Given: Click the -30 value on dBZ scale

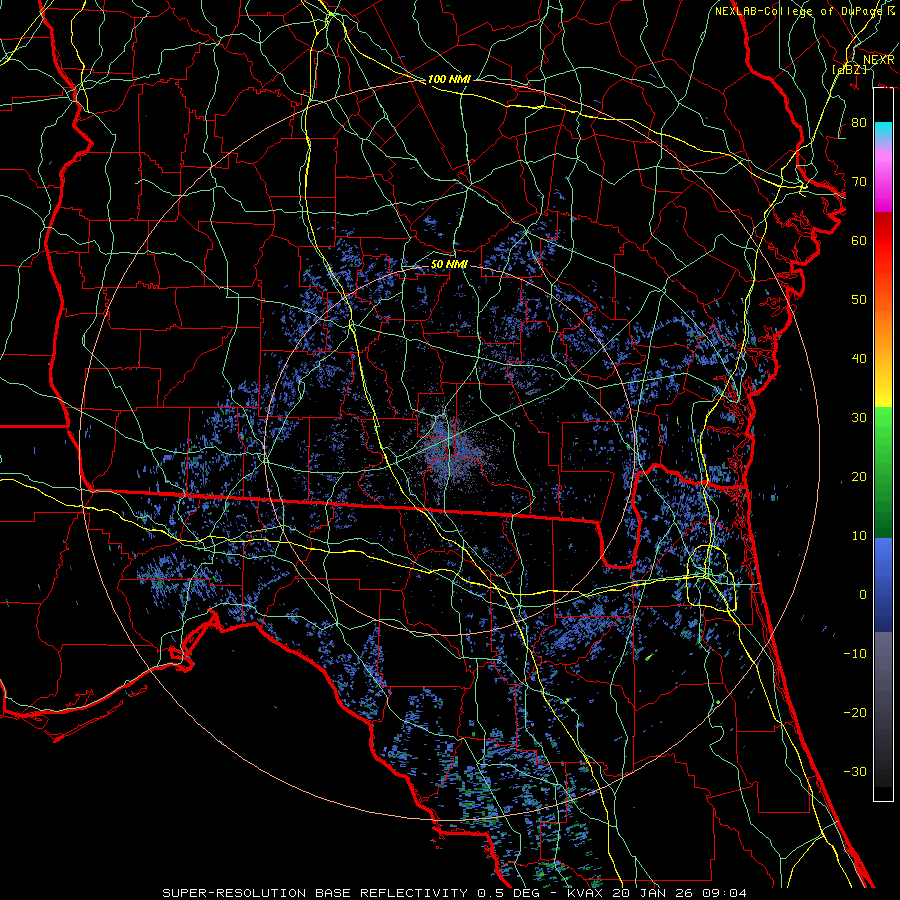Looking at the screenshot, I should click(x=855, y=771).
